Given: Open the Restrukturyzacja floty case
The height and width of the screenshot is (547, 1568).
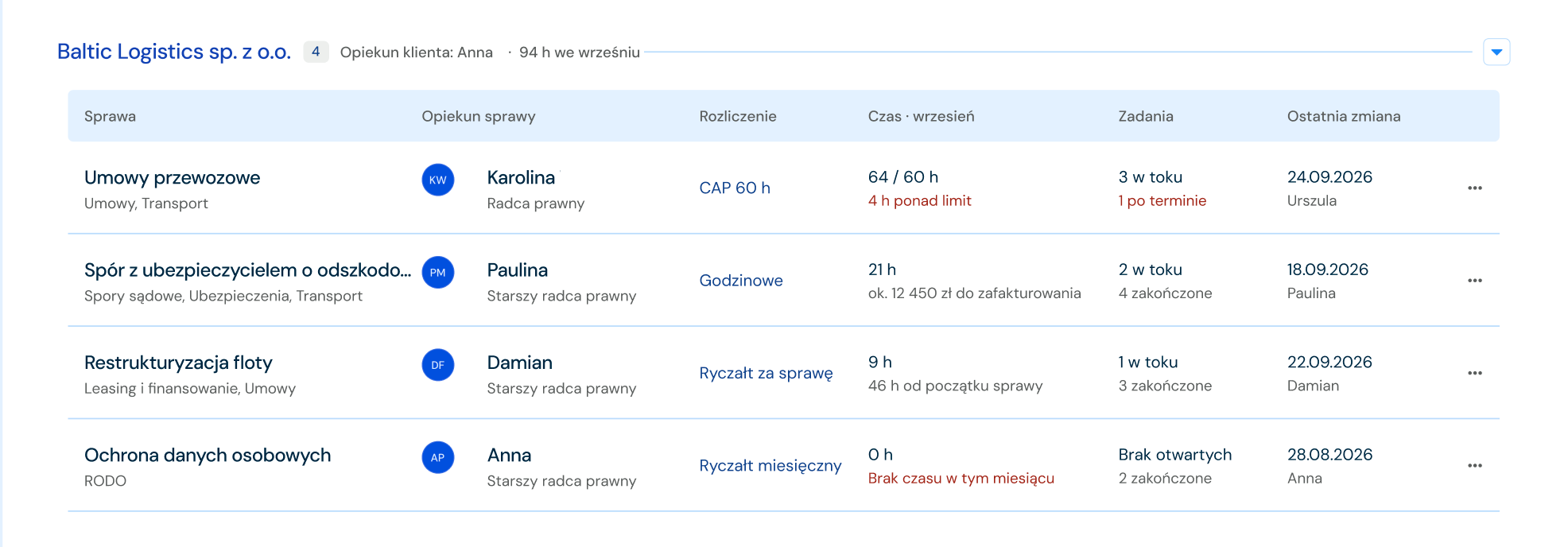Looking at the screenshot, I should pos(178,363).
